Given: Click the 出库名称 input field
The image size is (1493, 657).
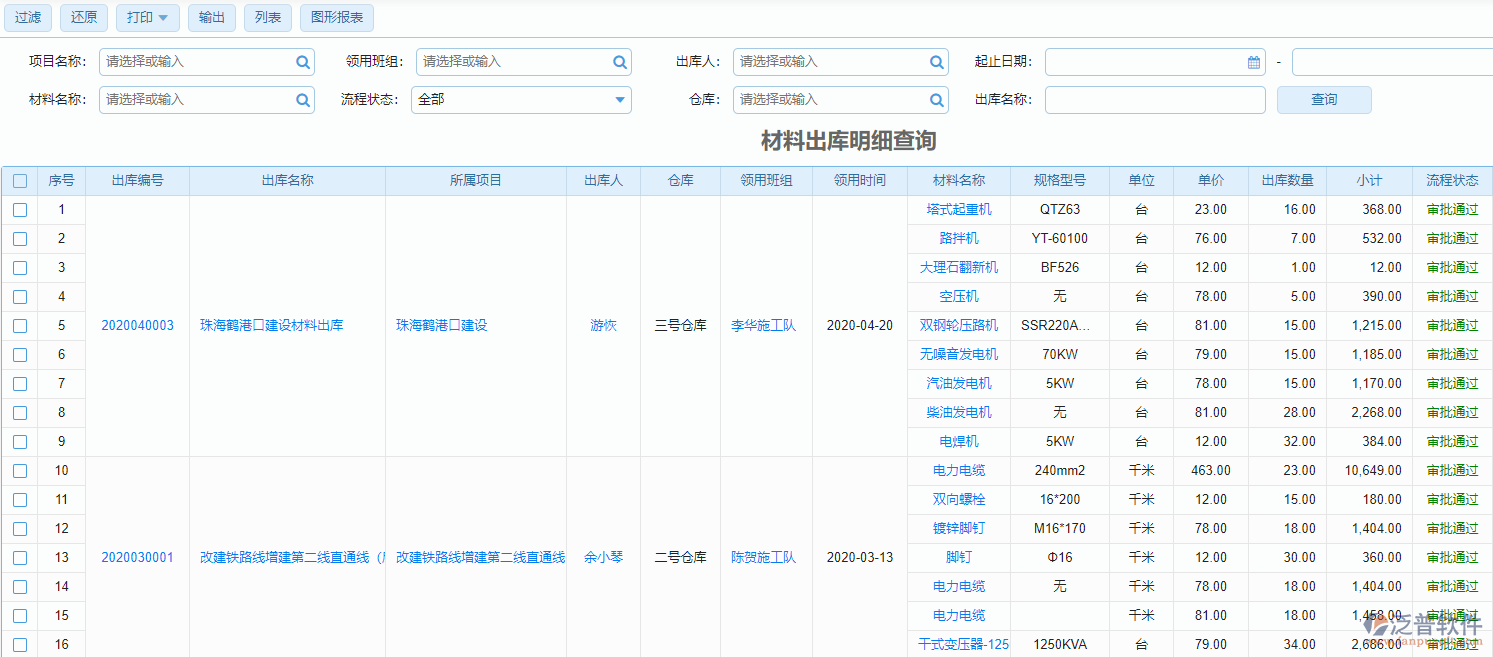Looking at the screenshot, I should point(1155,100).
